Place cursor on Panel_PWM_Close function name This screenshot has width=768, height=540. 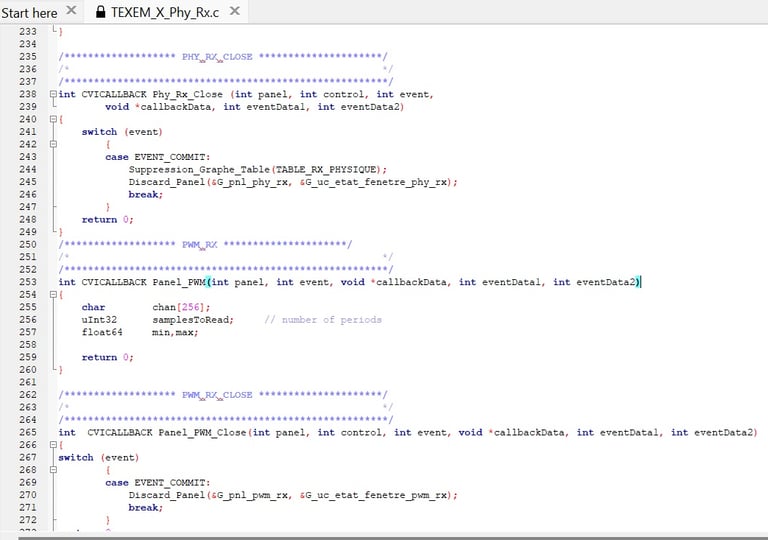202,432
